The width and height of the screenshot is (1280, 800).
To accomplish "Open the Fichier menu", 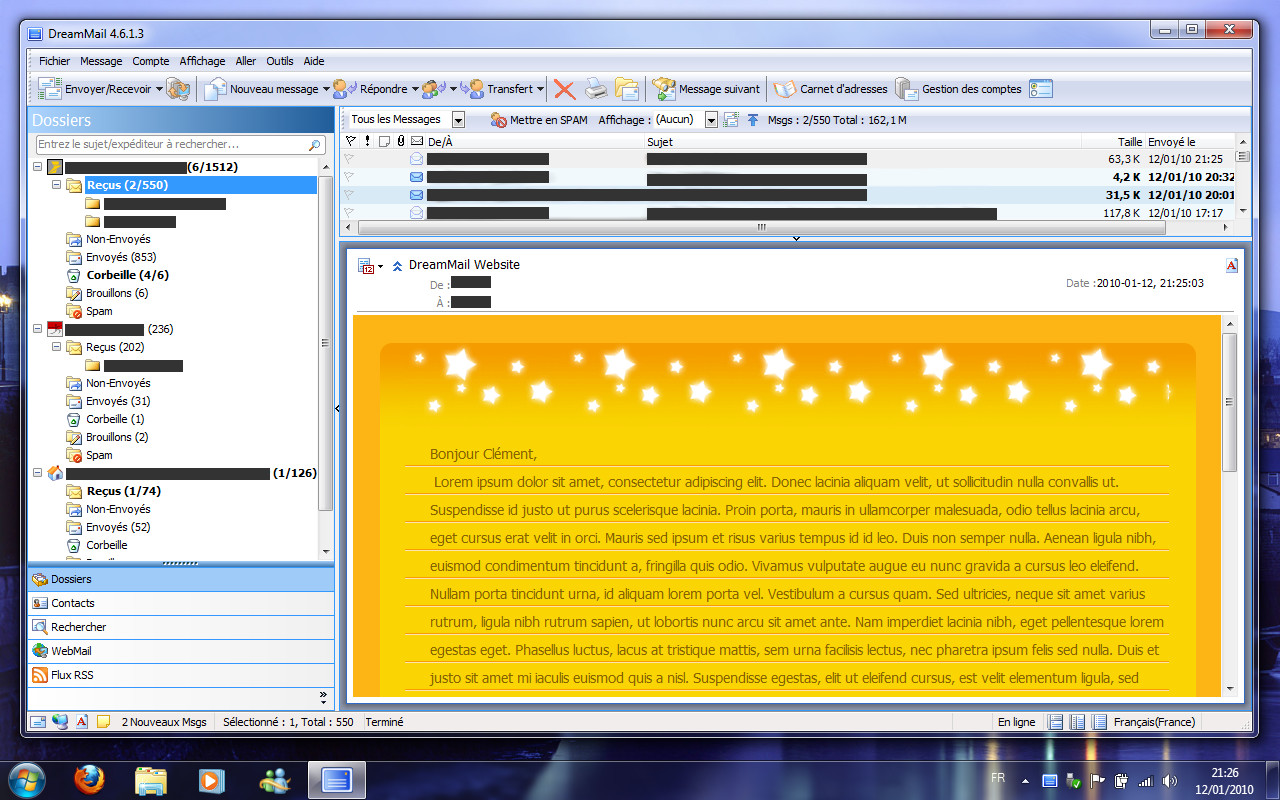I will [x=55, y=61].
